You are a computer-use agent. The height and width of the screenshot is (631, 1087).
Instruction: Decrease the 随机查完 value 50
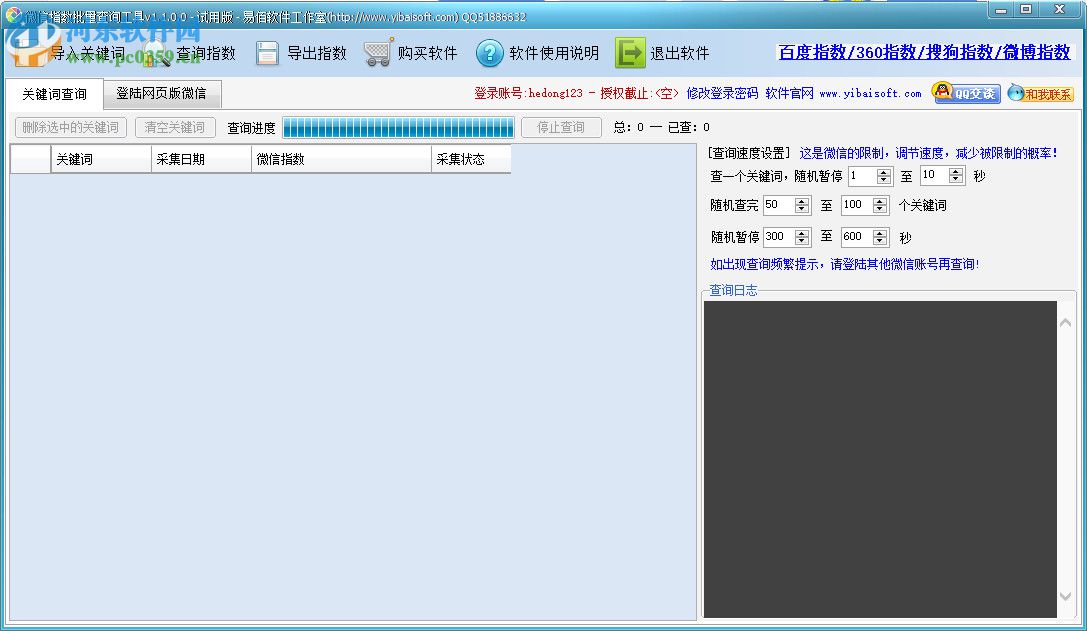[x=802, y=209]
